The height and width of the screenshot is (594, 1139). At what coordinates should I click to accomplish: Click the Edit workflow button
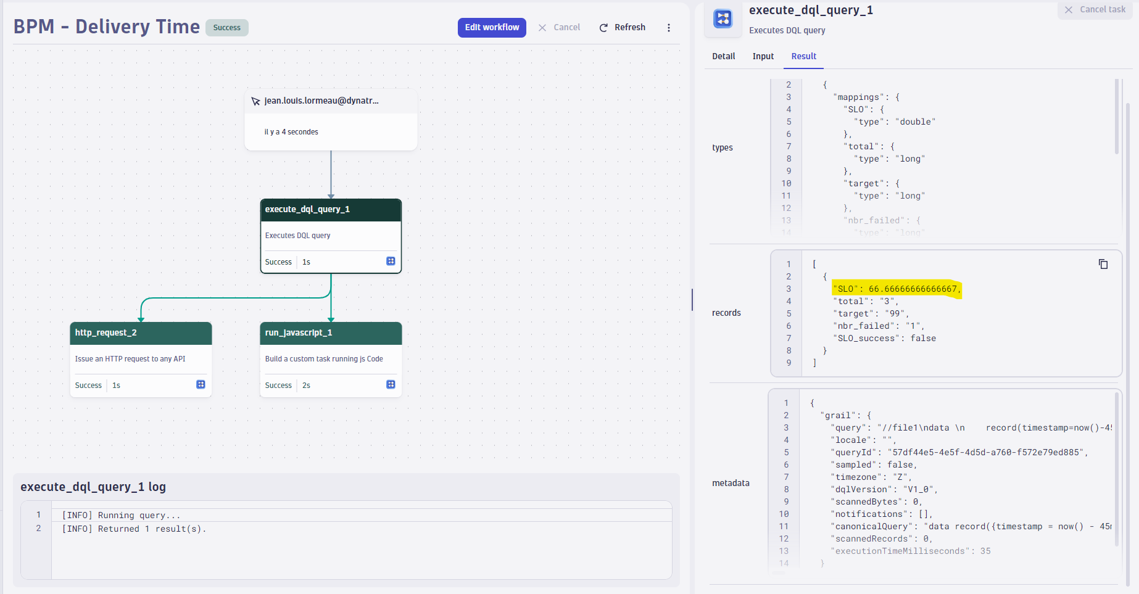point(491,27)
